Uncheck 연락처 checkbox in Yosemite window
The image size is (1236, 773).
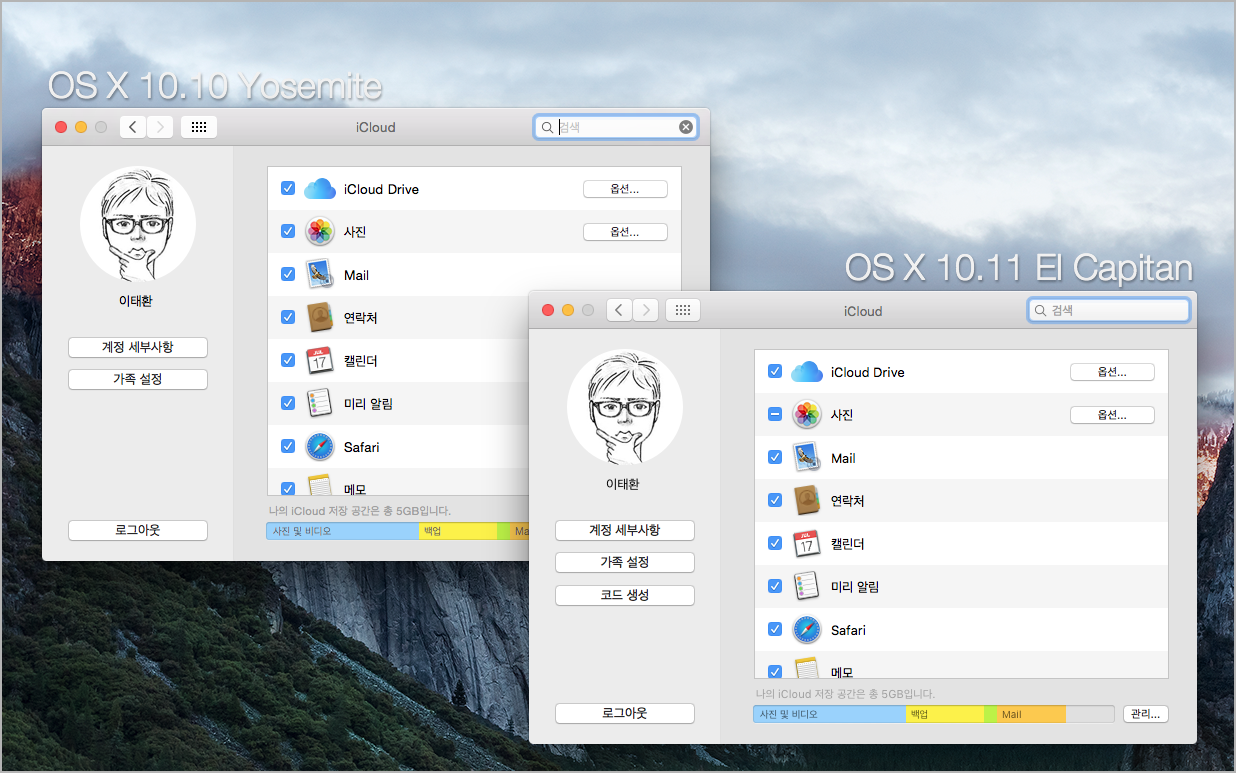pyautogui.click(x=288, y=317)
